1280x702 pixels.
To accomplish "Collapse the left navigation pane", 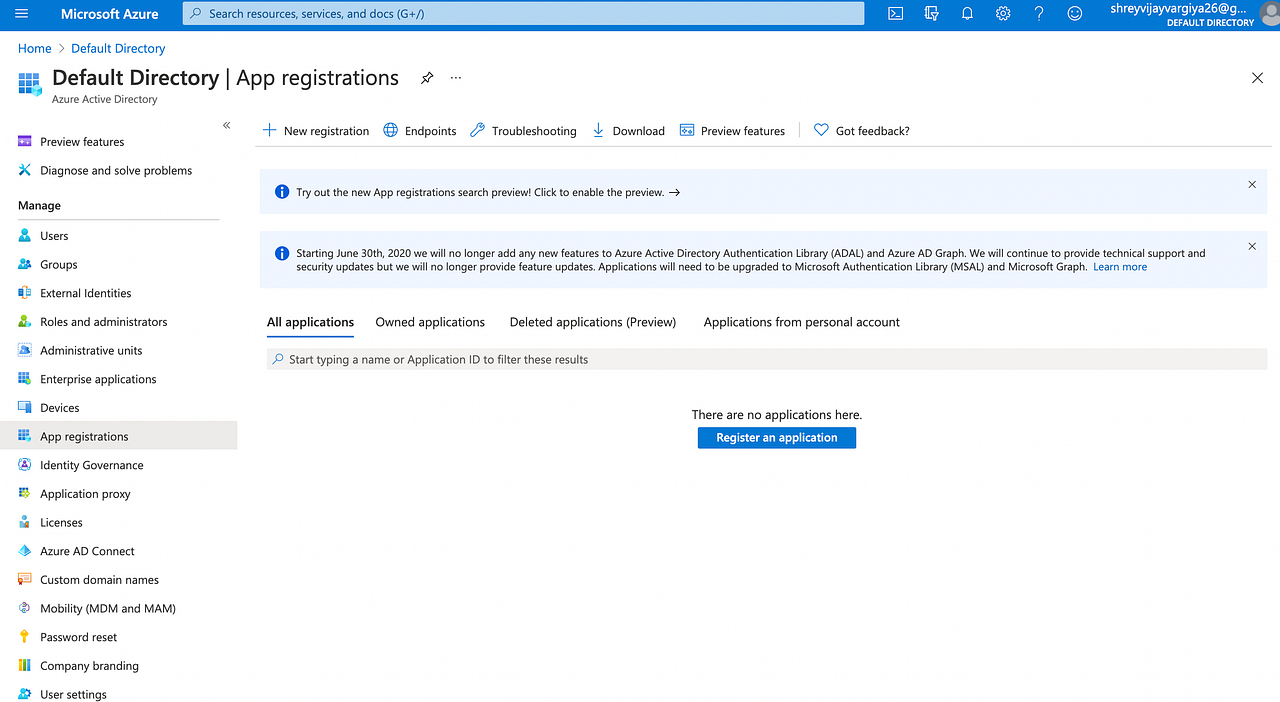I will coord(226,124).
